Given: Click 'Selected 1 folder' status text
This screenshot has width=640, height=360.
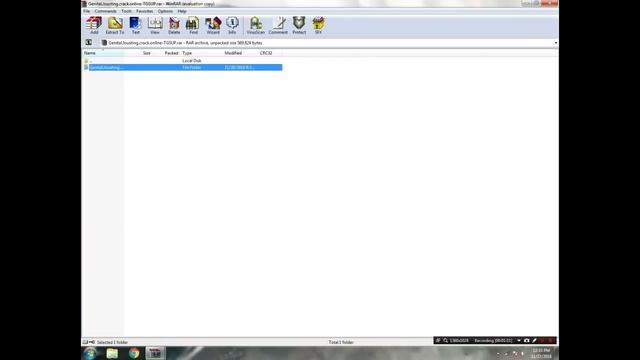Looking at the screenshot, I should pyautogui.click(x=112, y=342).
